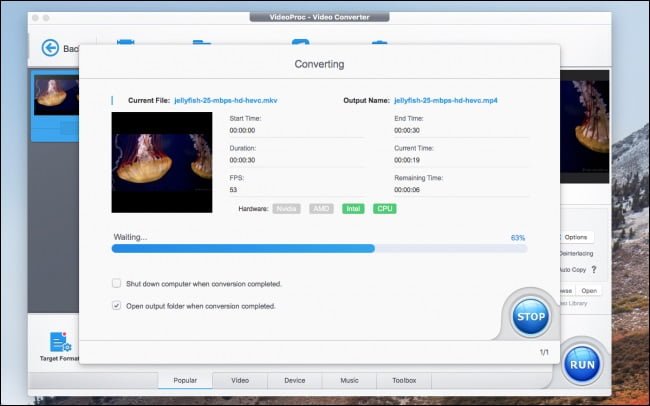
Task: Click the Open button for output folder
Action: pyautogui.click(x=590, y=291)
